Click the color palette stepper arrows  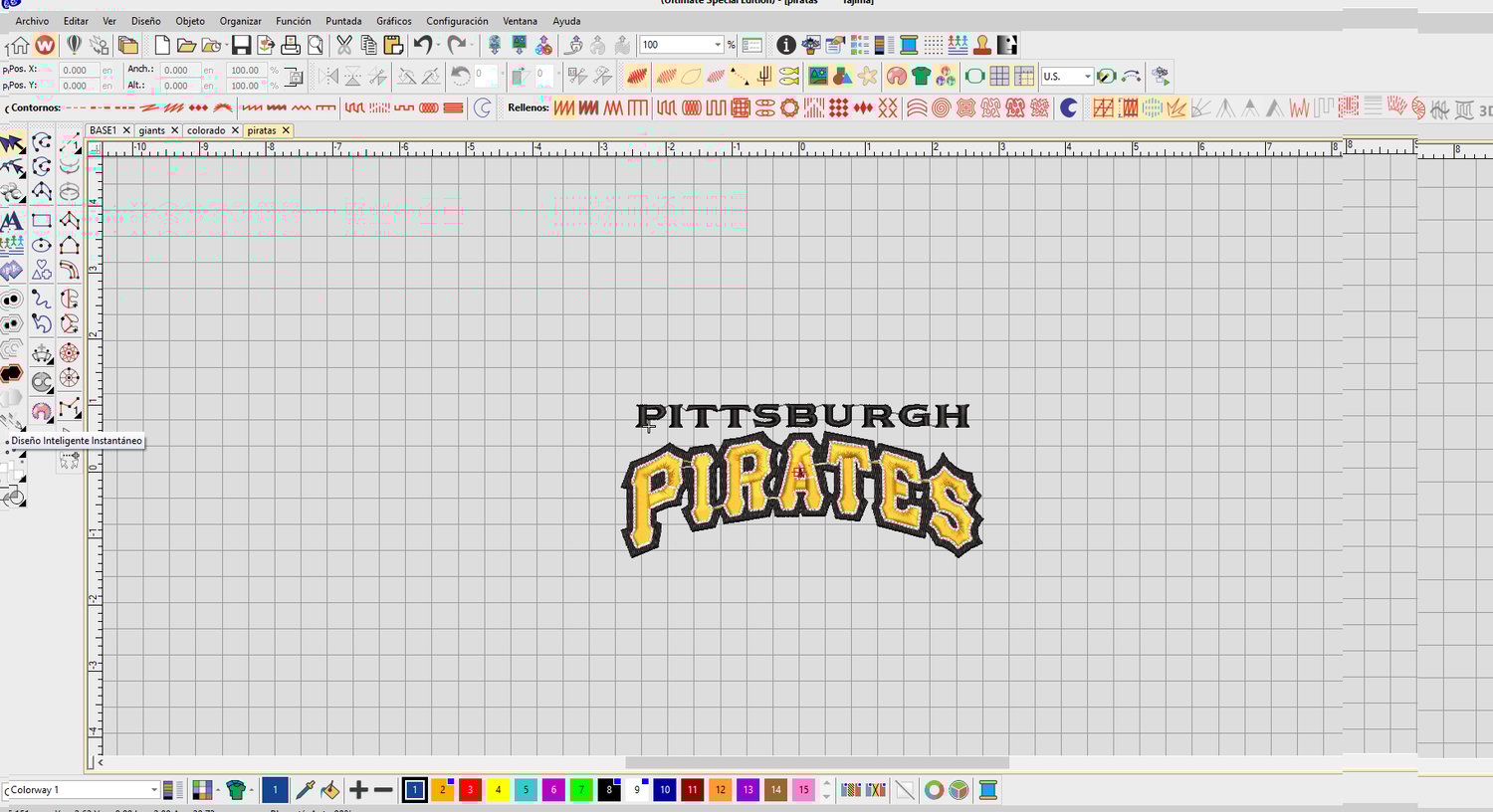pyautogui.click(x=826, y=790)
